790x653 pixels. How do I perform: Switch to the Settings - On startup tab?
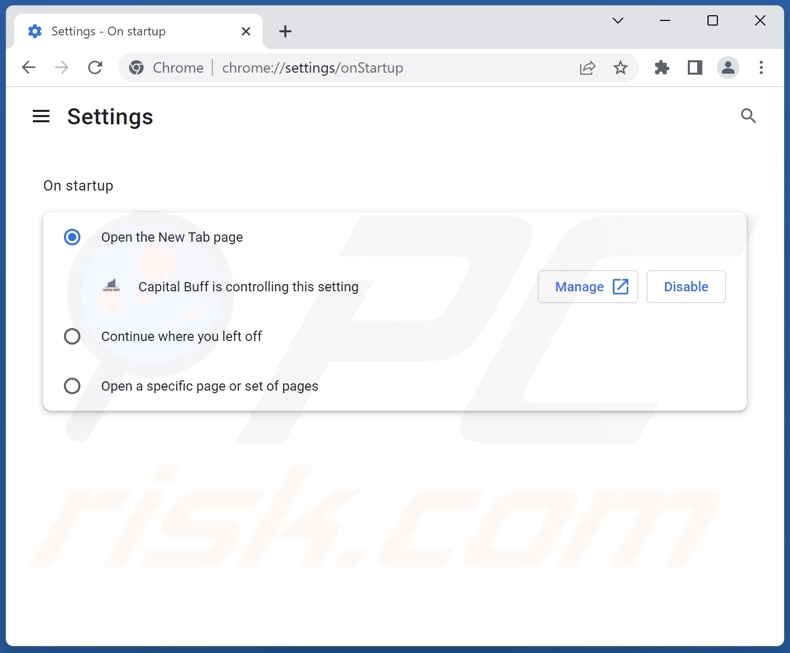click(130, 31)
